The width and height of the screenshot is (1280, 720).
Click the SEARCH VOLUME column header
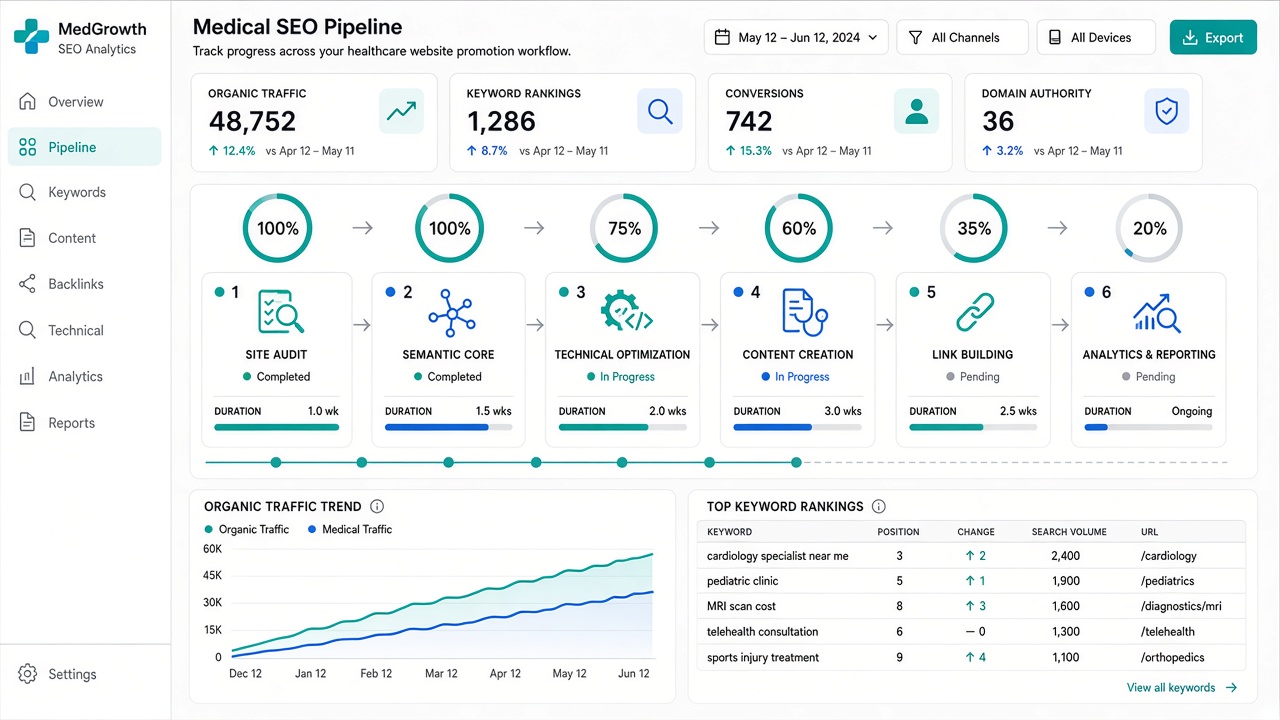point(1069,532)
